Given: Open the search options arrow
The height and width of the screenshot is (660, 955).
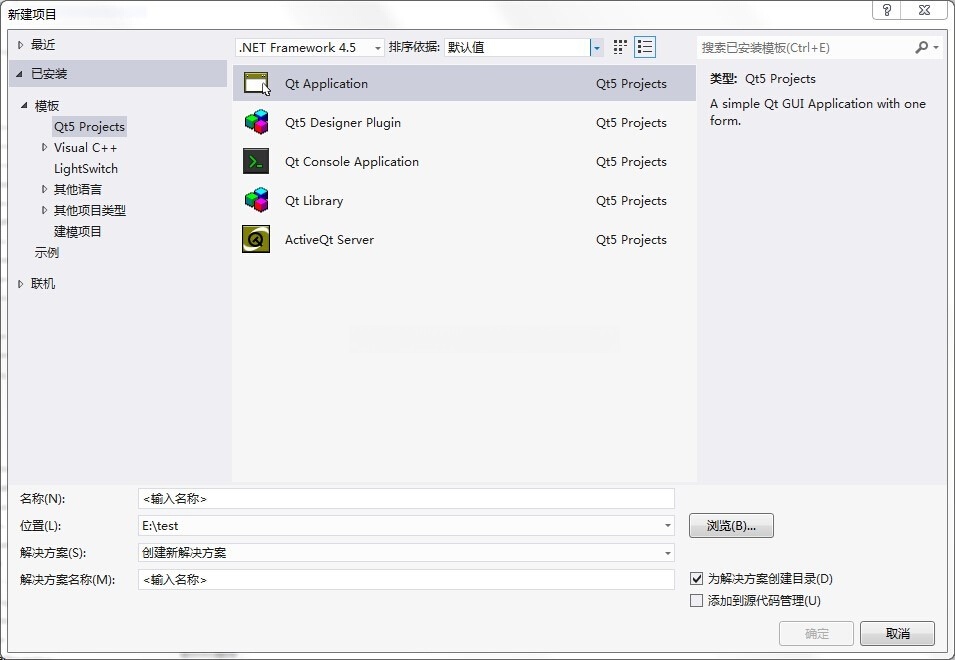Looking at the screenshot, I should click(x=936, y=47).
